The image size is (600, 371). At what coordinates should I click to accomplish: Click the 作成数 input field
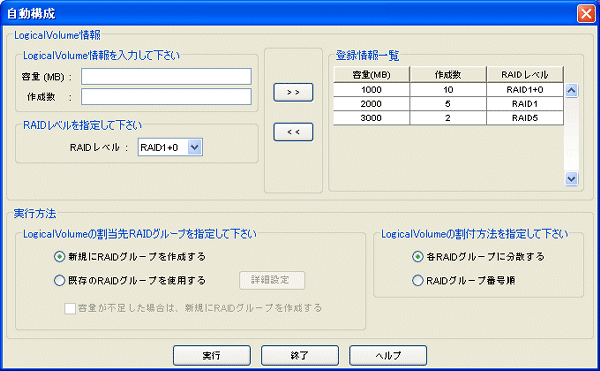click(x=166, y=97)
